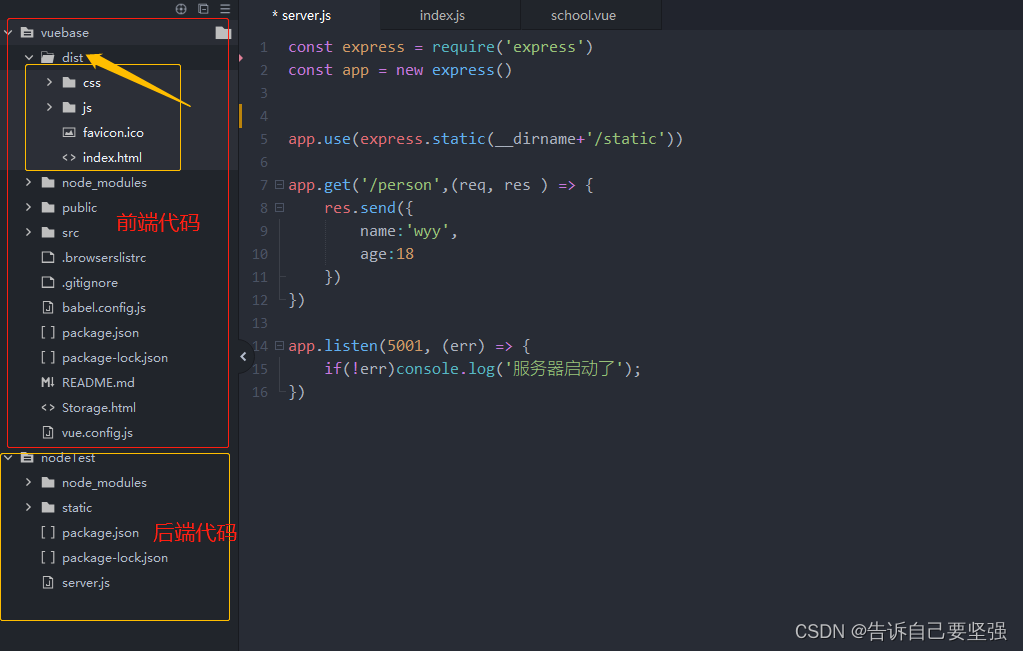Viewport: 1023px width, 651px height.
Task: Switch to the index.js tab
Action: (x=442, y=16)
